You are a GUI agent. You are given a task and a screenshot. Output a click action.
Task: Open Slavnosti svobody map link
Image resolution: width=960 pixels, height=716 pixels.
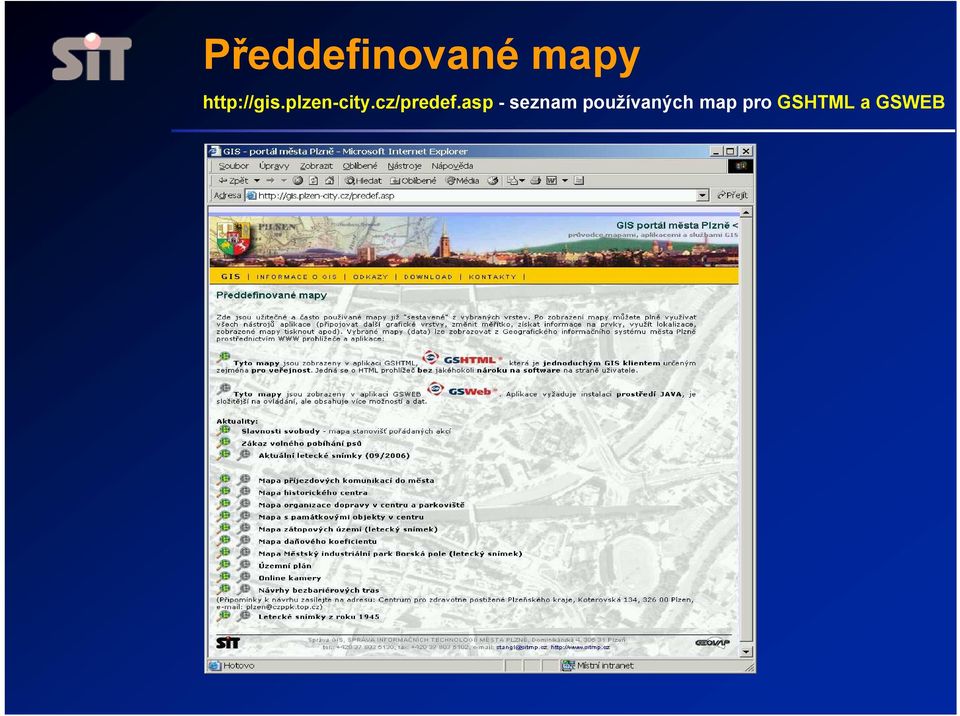click(281, 431)
